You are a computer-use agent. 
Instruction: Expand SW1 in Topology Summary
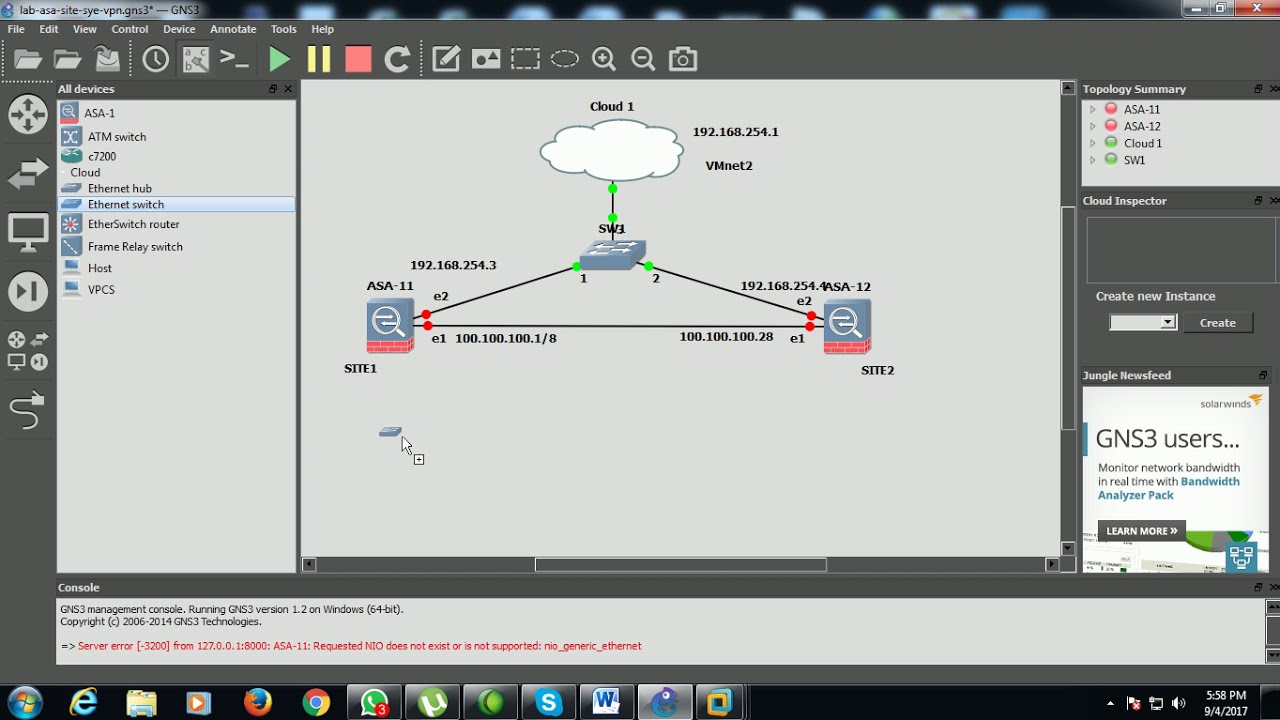coord(1093,160)
